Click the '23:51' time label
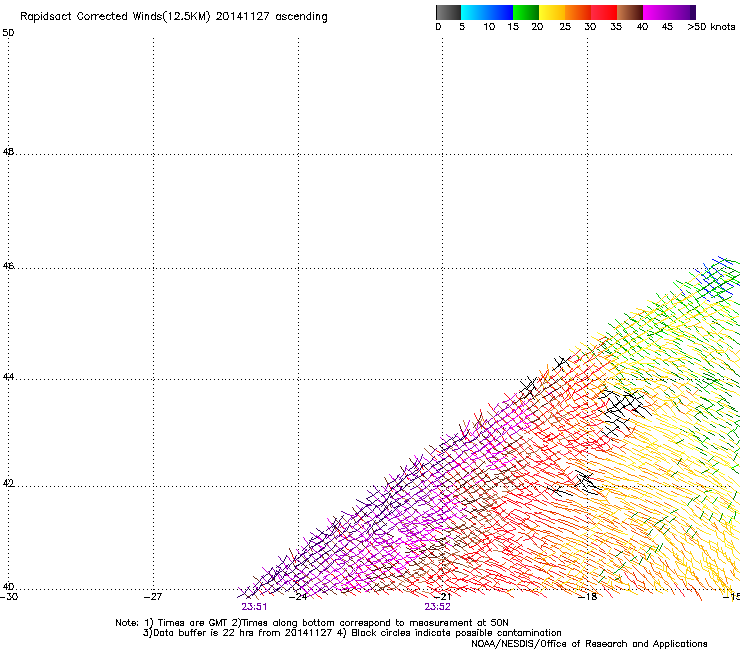This screenshot has height=650, width=740. click(254, 607)
